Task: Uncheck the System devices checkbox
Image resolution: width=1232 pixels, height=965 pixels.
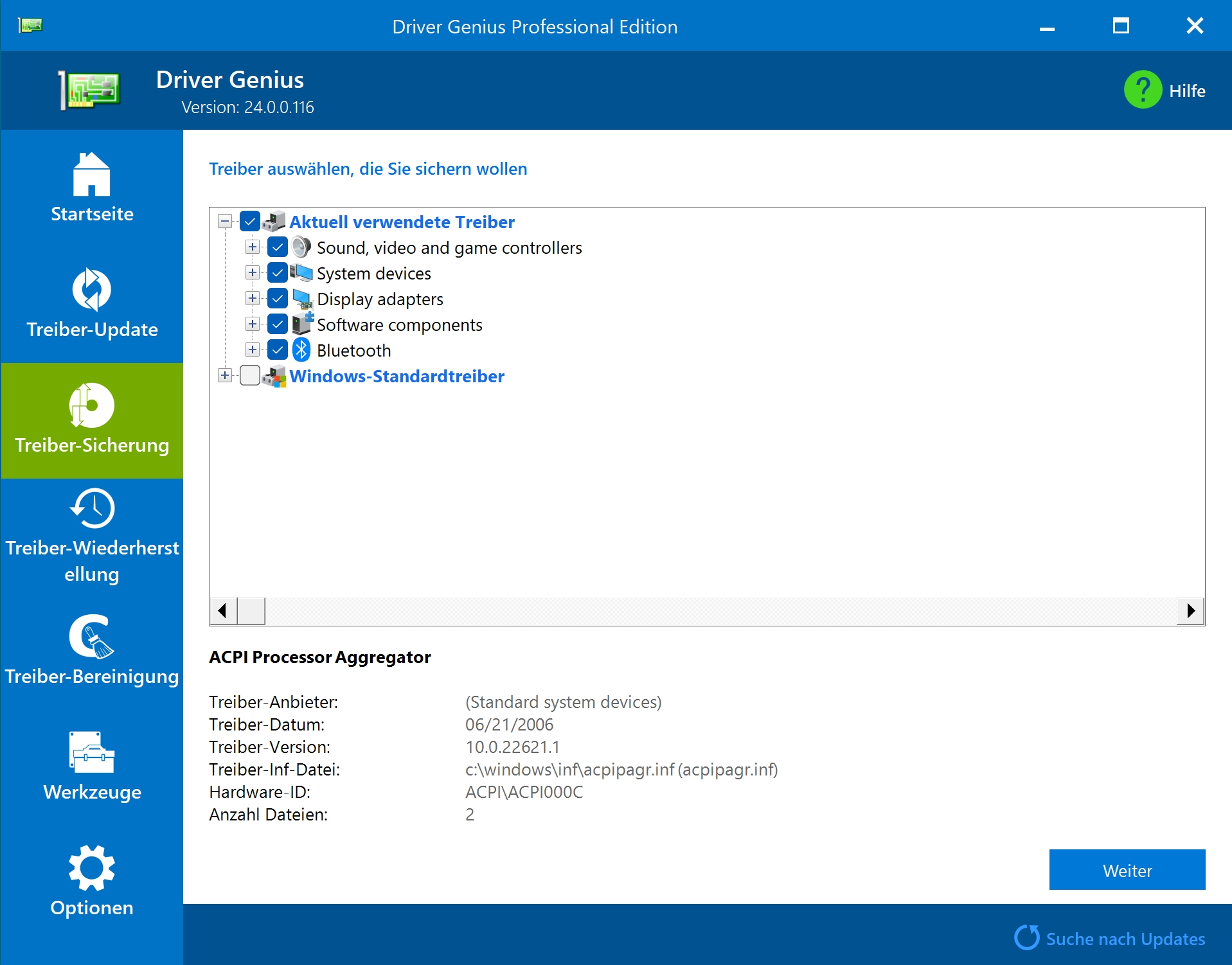Action: 278,273
